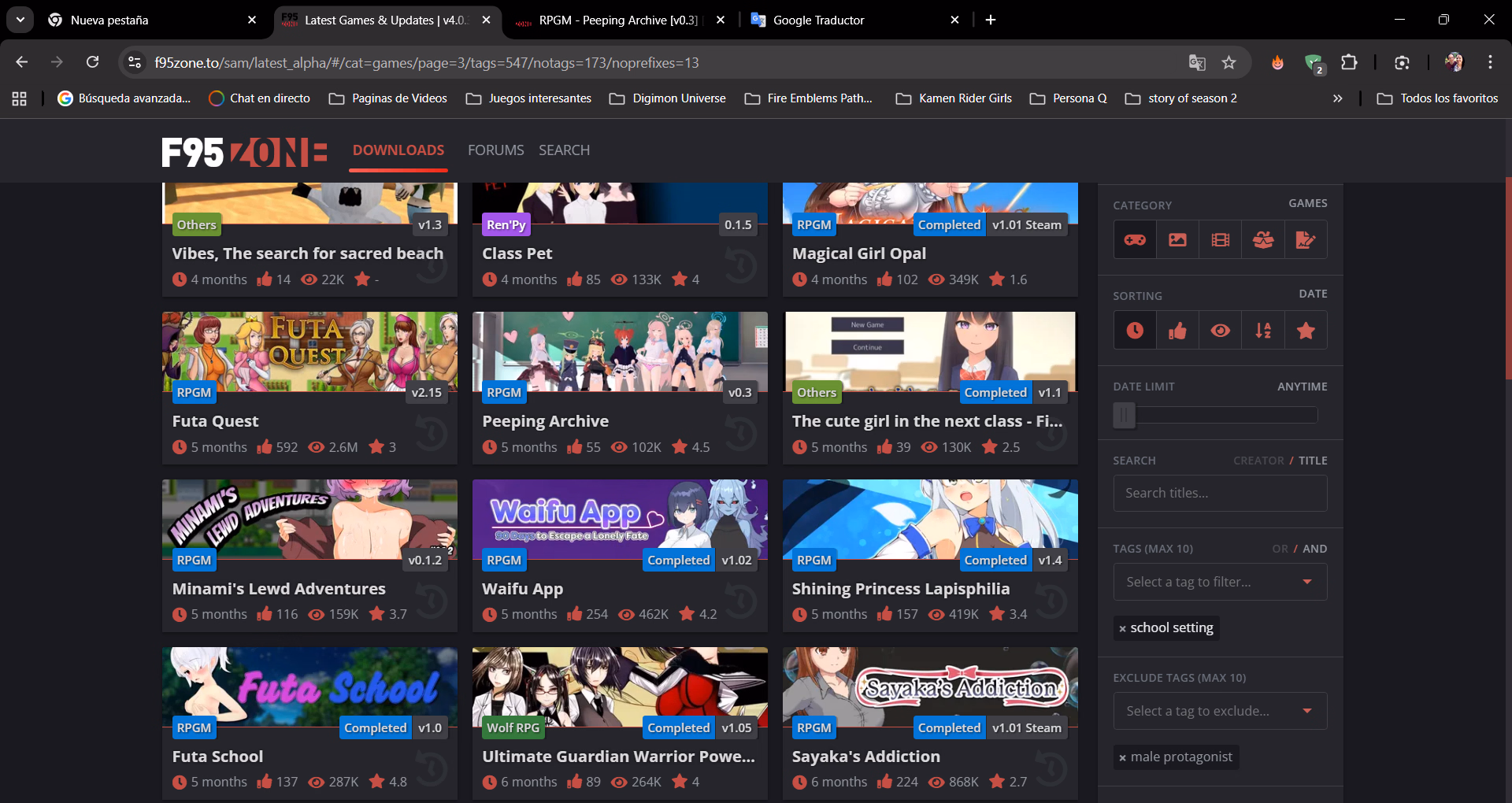Sort games by rating star icon
1512x803 pixels.
pyautogui.click(x=1306, y=331)
